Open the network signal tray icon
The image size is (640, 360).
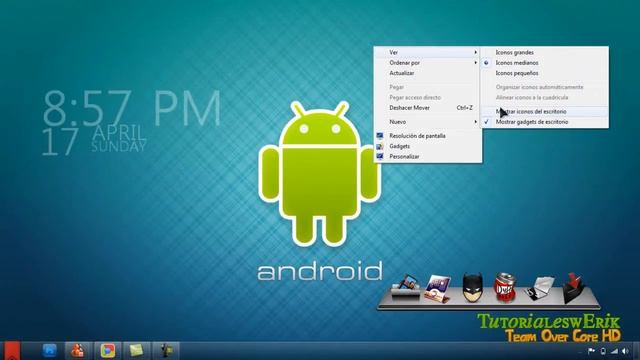click(614, 351)
